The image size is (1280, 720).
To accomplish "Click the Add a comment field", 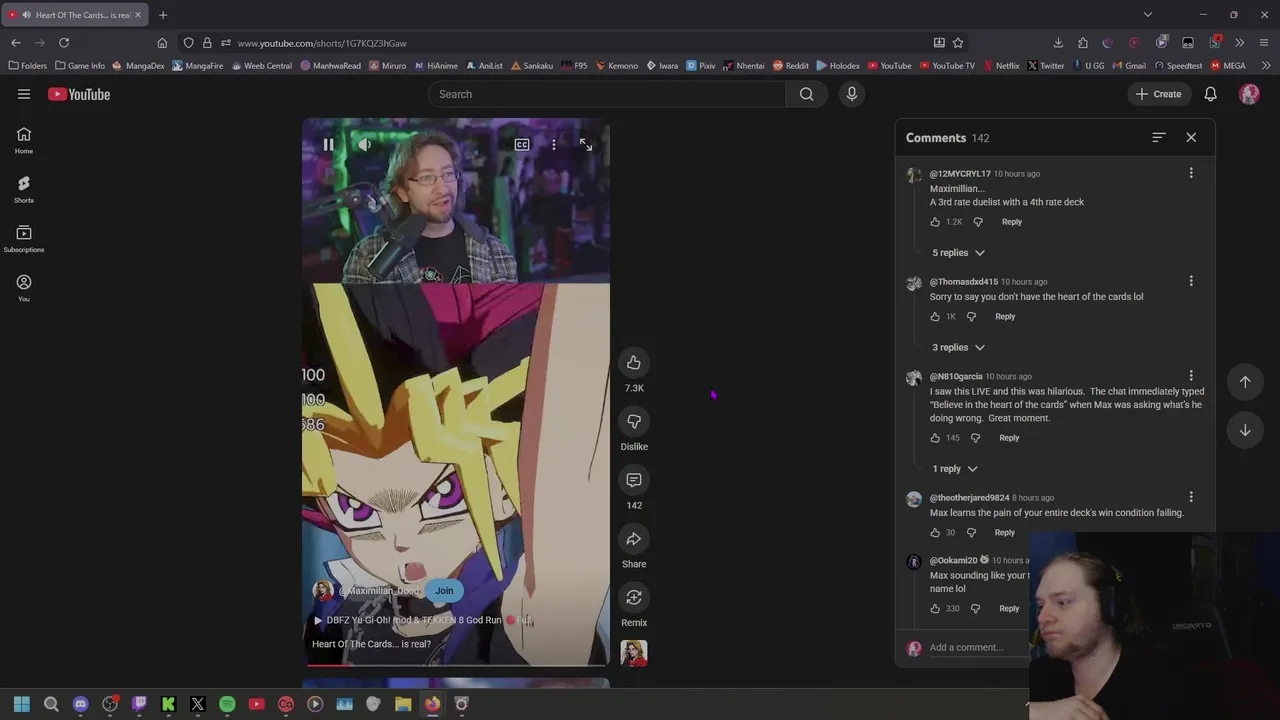I will coord(978,648).
